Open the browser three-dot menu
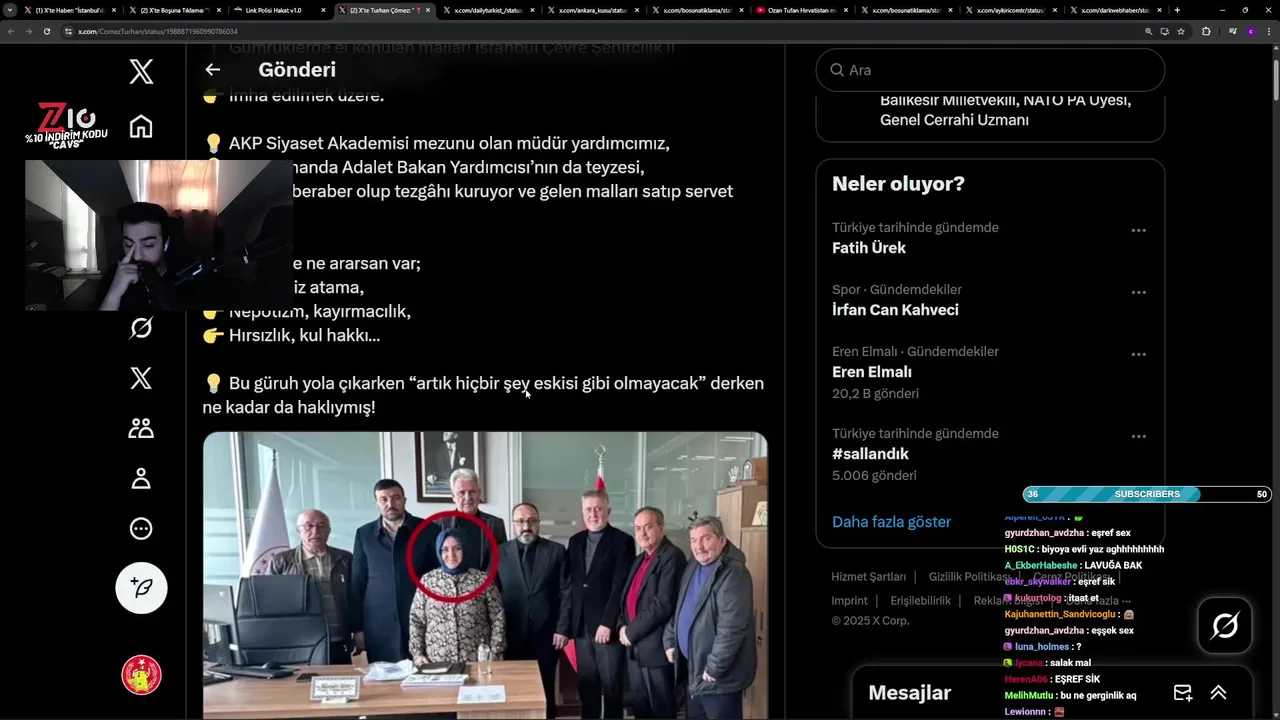The width and height of the screenshot is (1280, 720). [x=1269, y=31]
